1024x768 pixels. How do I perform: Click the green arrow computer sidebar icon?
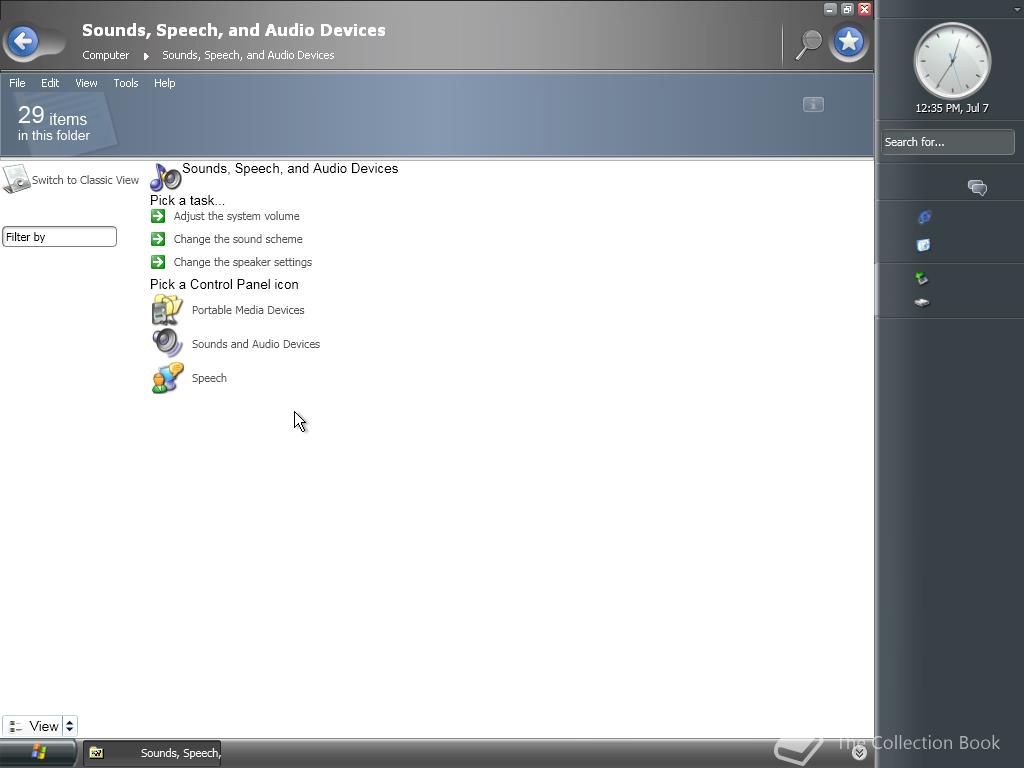coord(922,278)
